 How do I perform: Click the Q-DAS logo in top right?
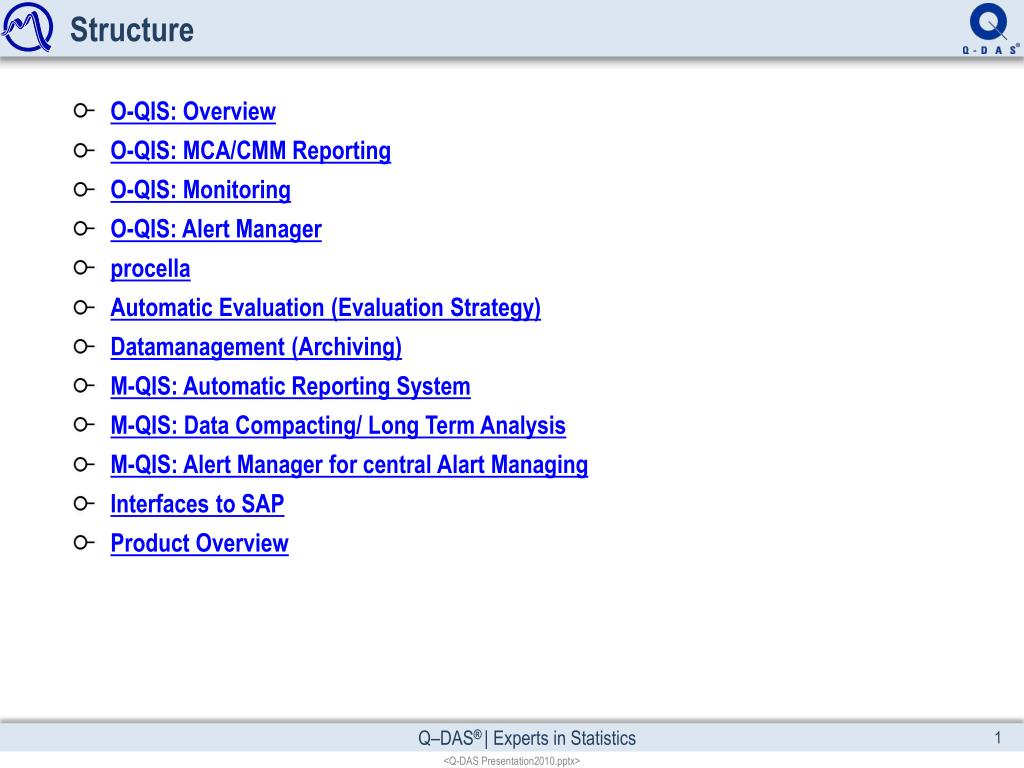(x=991, y=29)
